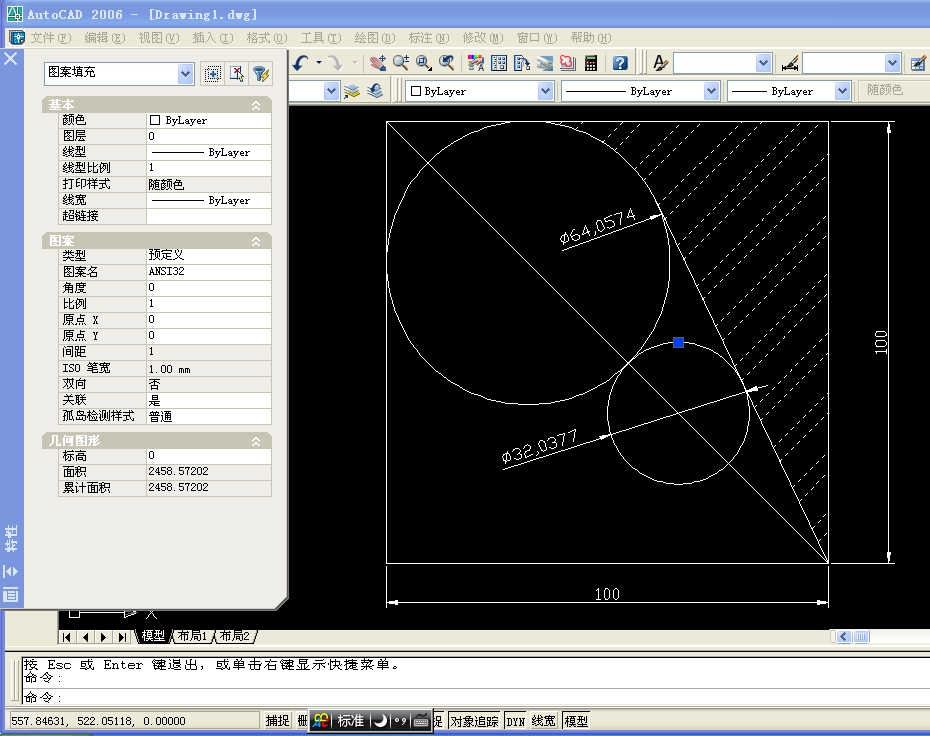Collapse the 几何图形 section

pyautogui.click(x=256, y=441)
